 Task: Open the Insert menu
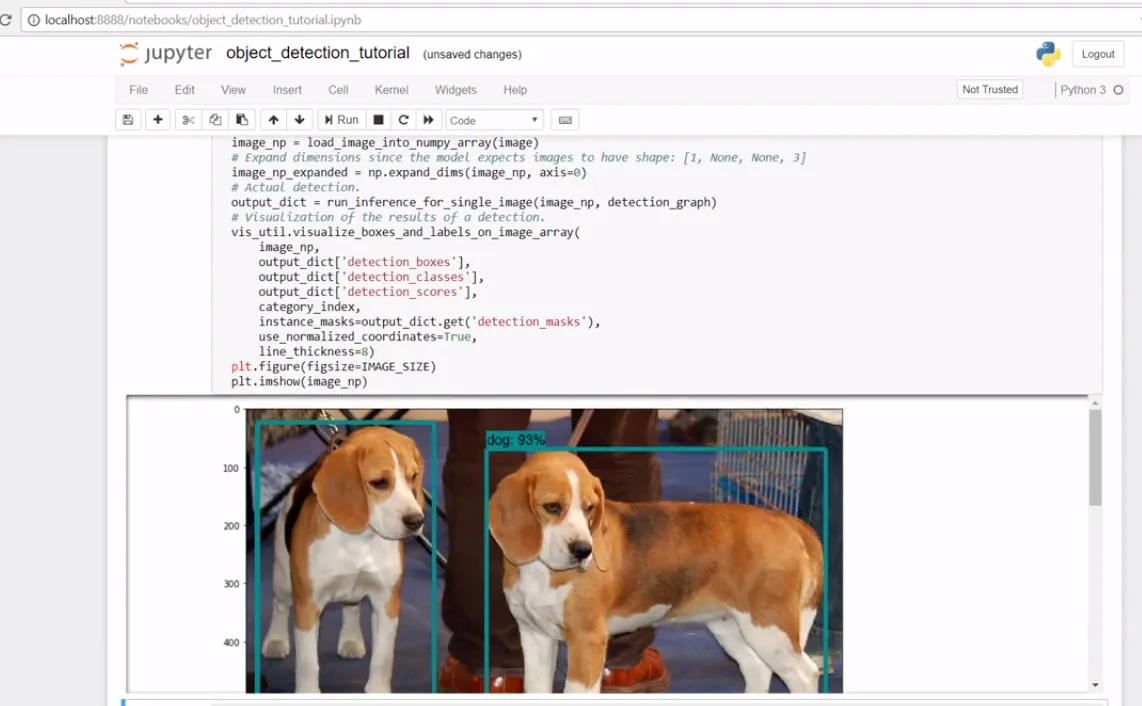[287, 90]
